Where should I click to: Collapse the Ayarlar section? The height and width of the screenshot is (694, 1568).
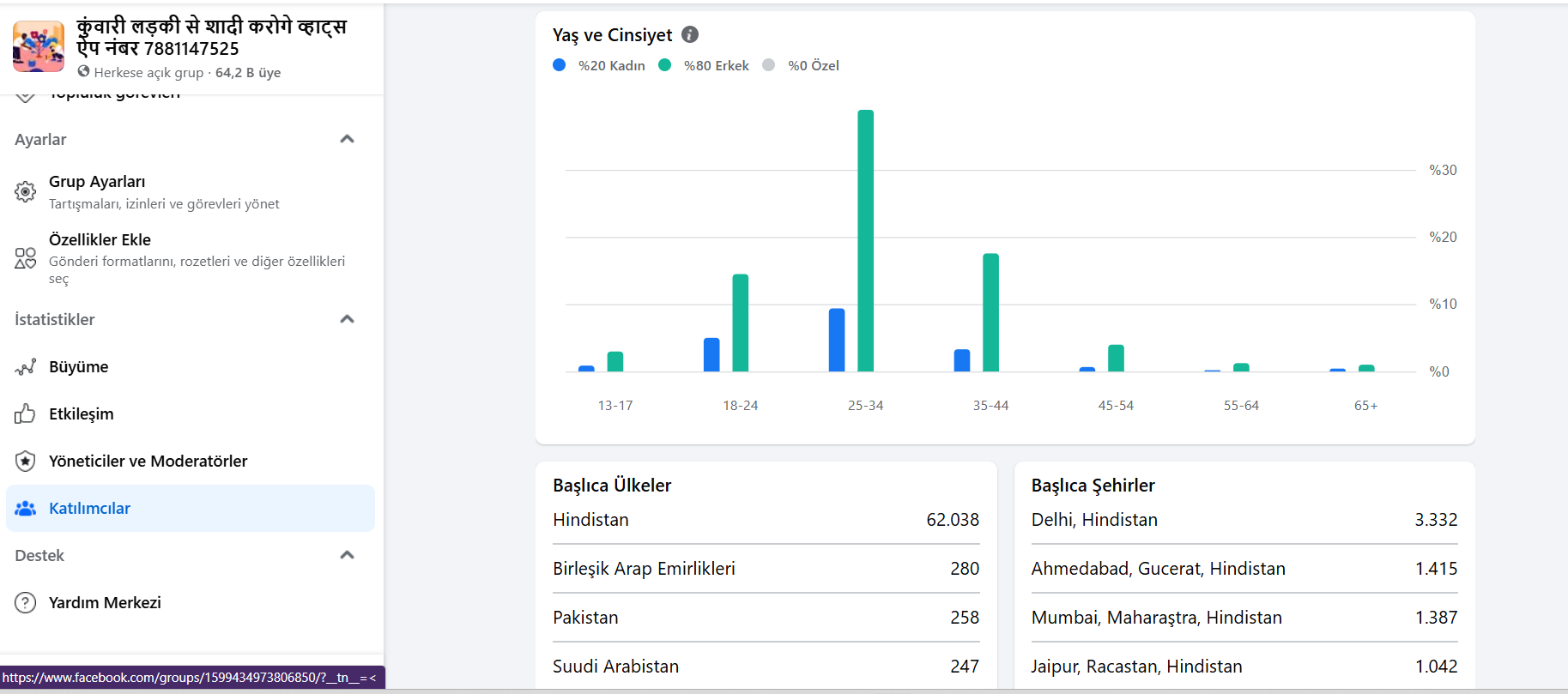pos(347,139)
